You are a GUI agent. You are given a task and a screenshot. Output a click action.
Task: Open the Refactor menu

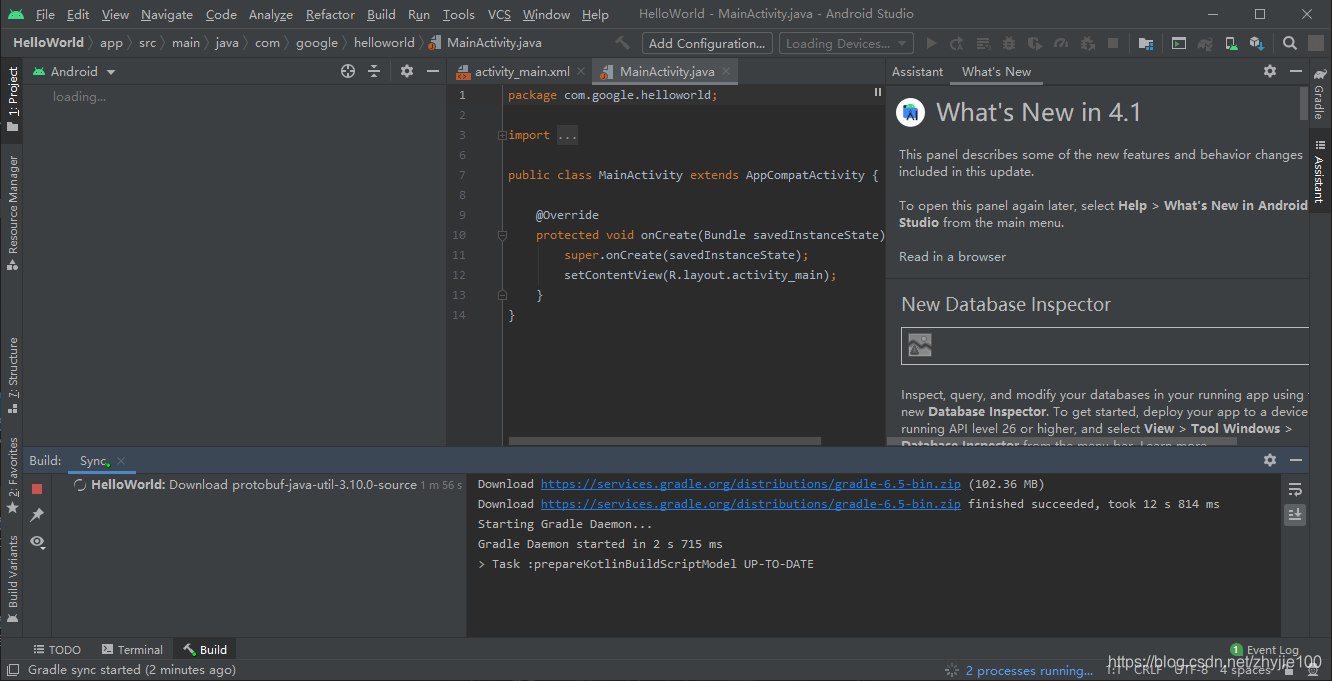pyautogui.click(x=330, y=14)
